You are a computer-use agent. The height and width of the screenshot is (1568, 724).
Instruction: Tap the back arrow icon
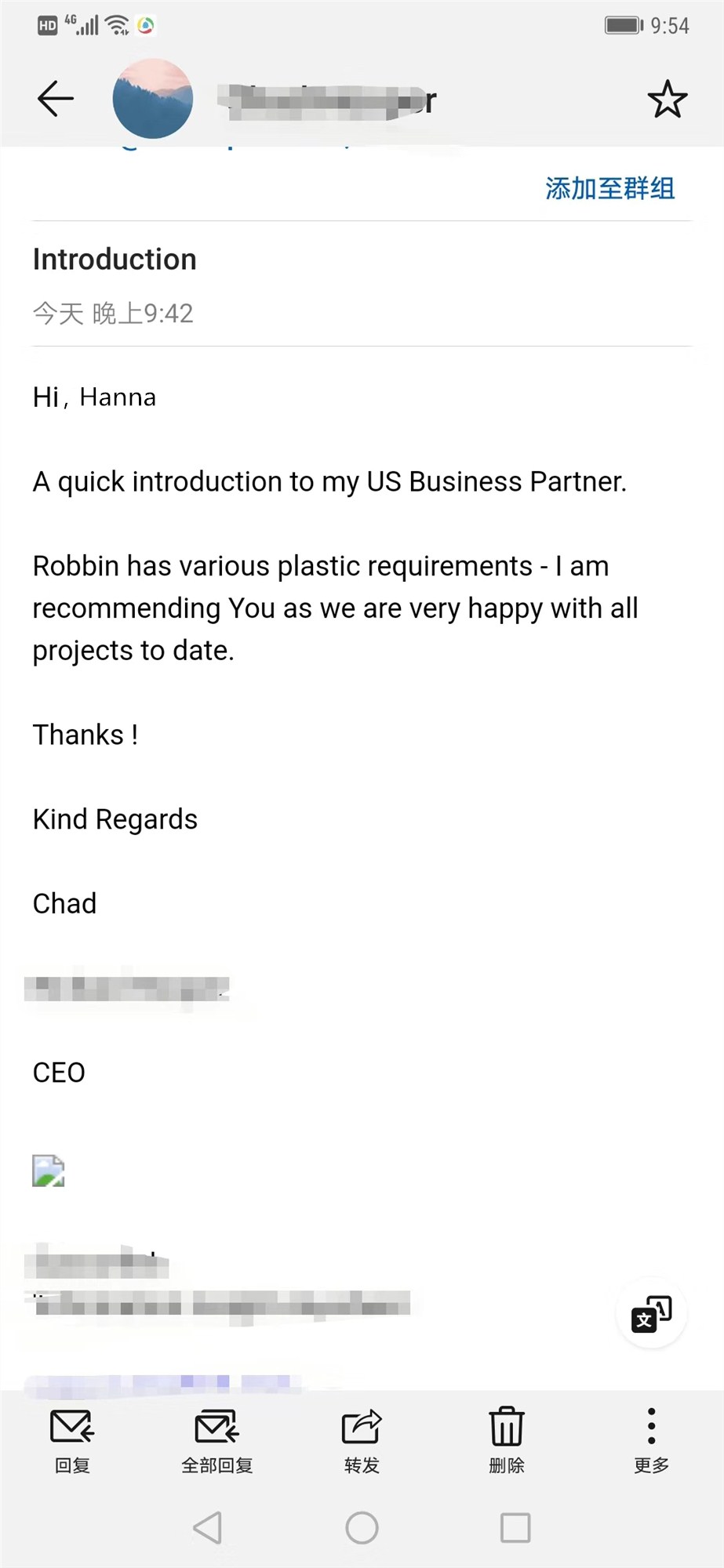pyautogui.click(x=56, y=99)
